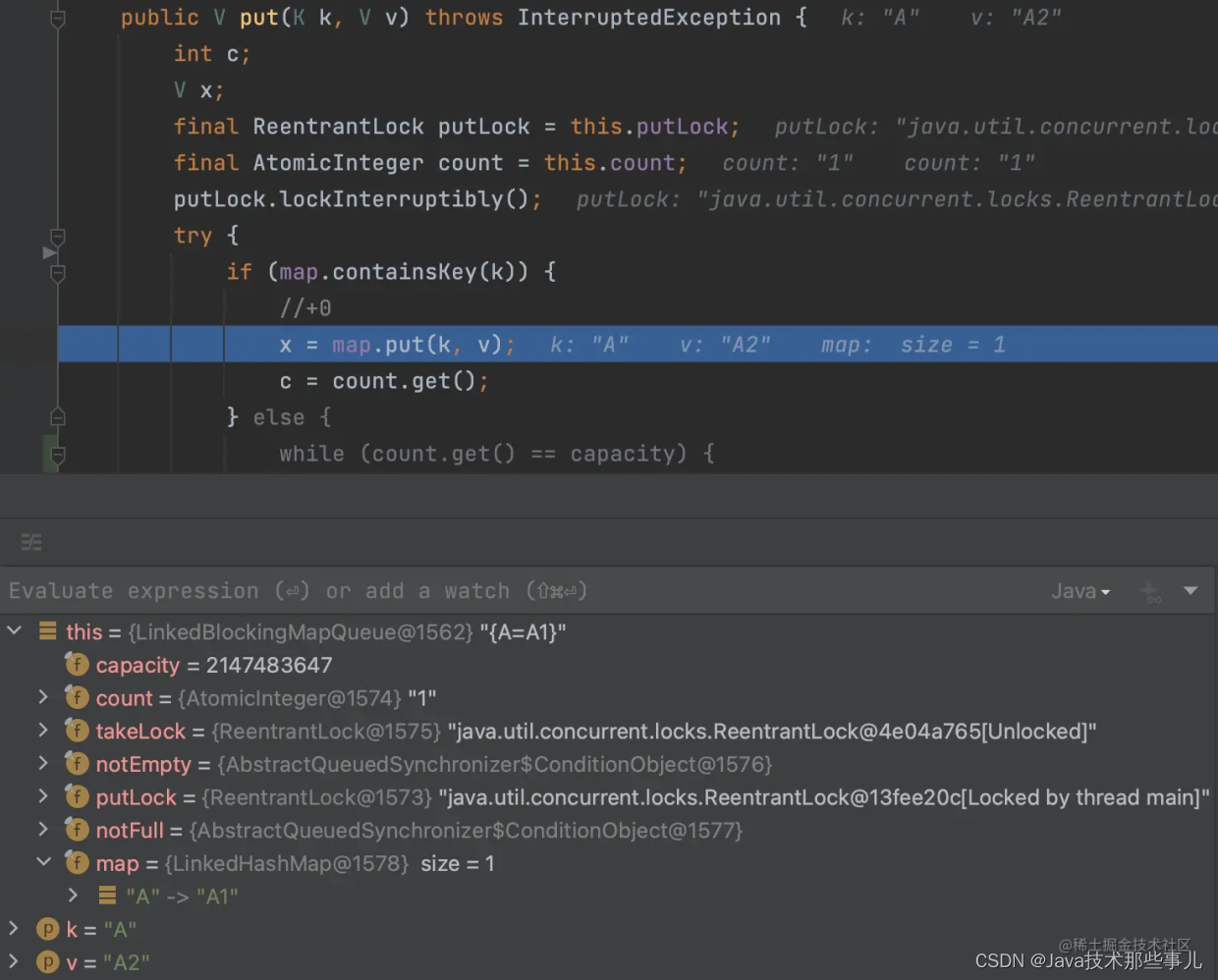Click the field icon next to count
The image size is (1218, 980).
click(77, 697)
